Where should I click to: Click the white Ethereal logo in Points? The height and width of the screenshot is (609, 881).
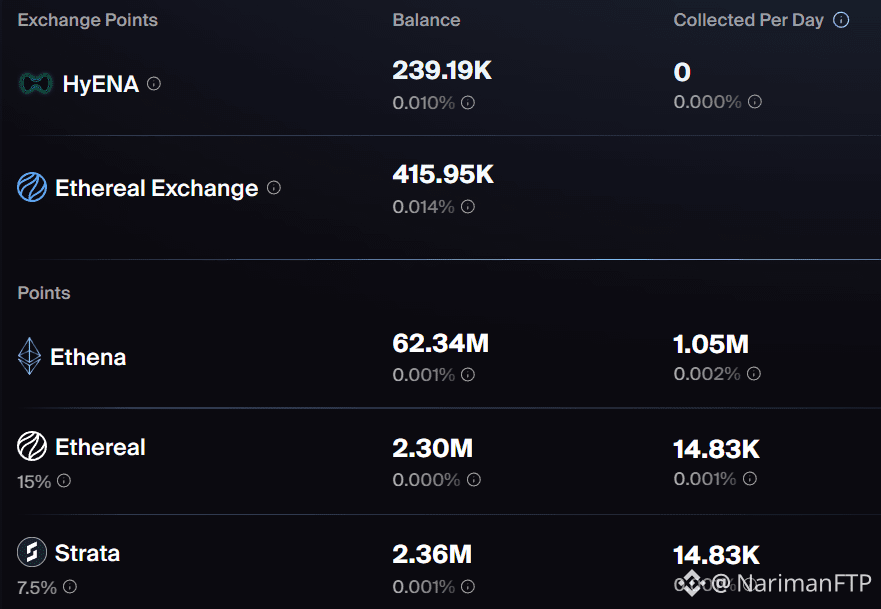coord(32,446)
